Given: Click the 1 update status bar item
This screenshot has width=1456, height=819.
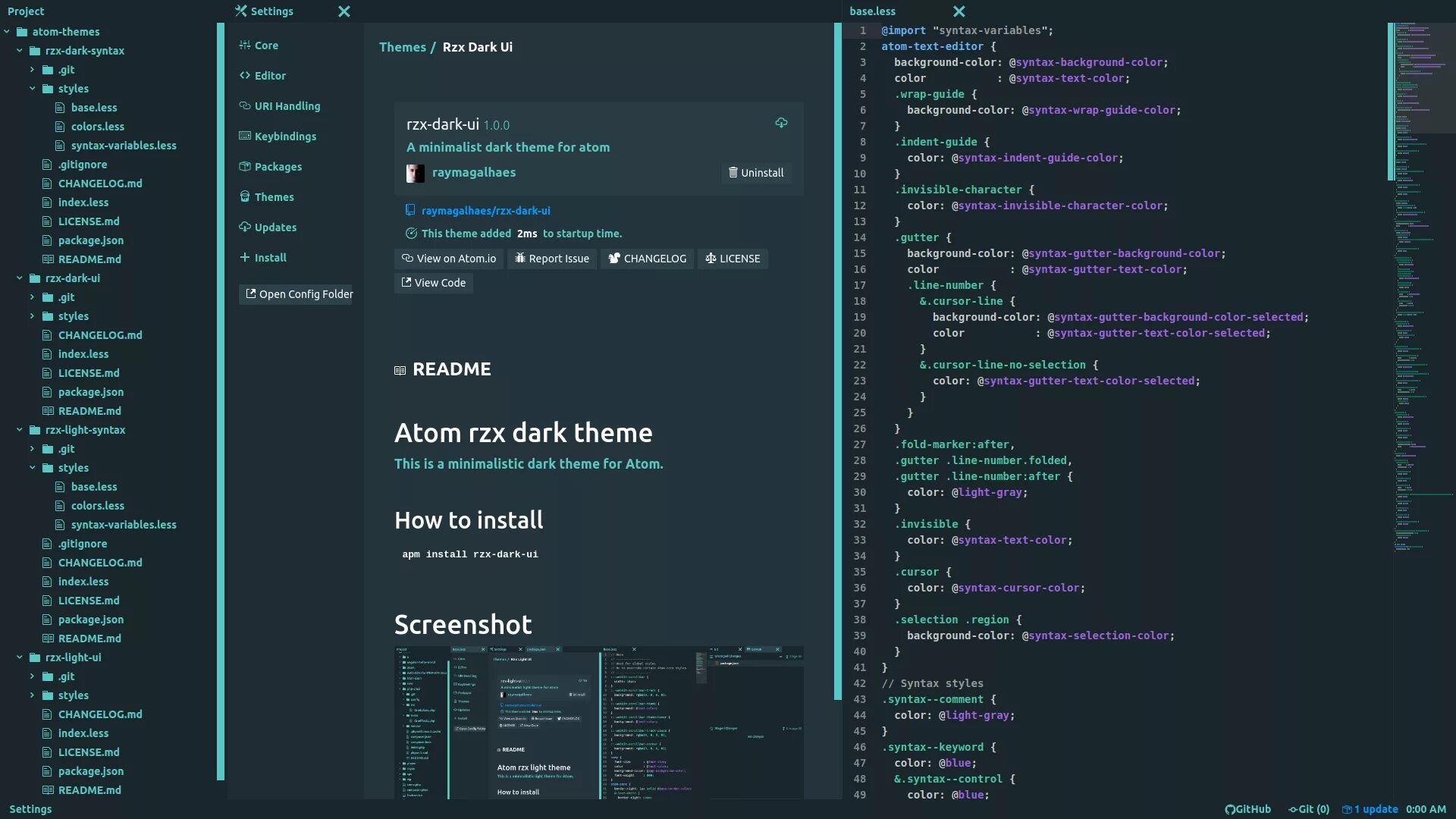Looking at the screenshot, I should point(1370,809).
